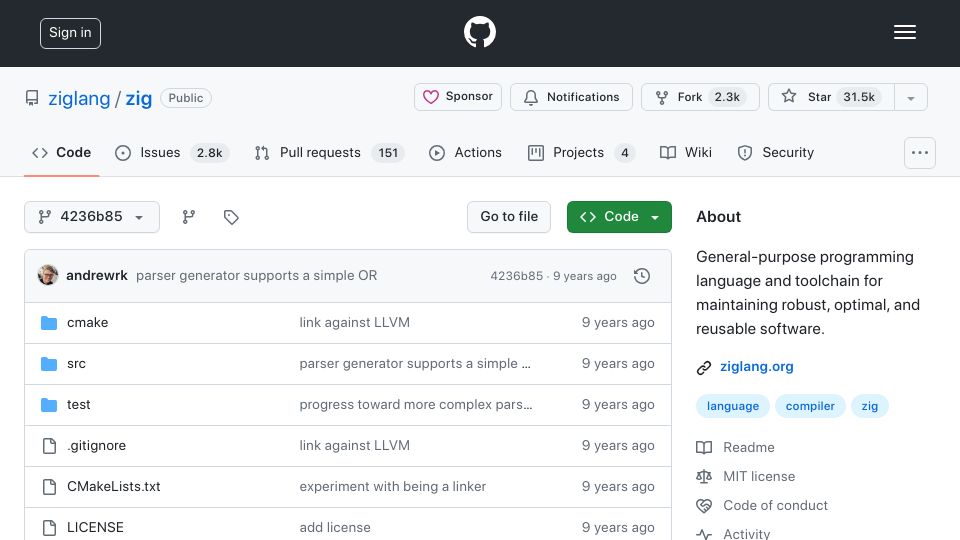The height and width of the screenshot is (540, 960).
Task: Click the GitHub Octocat logo
Action: click(479, 32)
